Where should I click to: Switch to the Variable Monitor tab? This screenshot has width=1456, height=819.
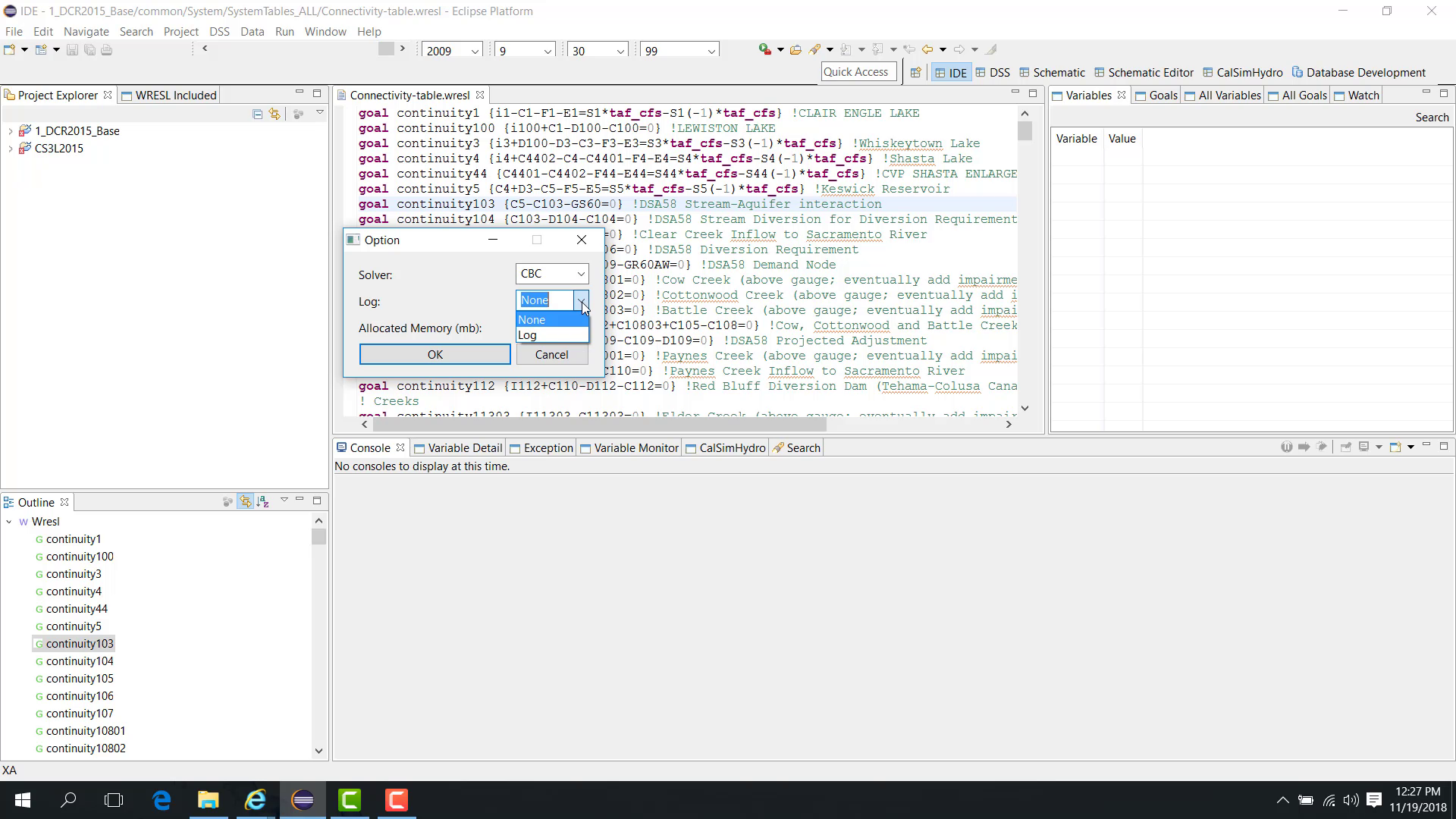click(629, 448)
